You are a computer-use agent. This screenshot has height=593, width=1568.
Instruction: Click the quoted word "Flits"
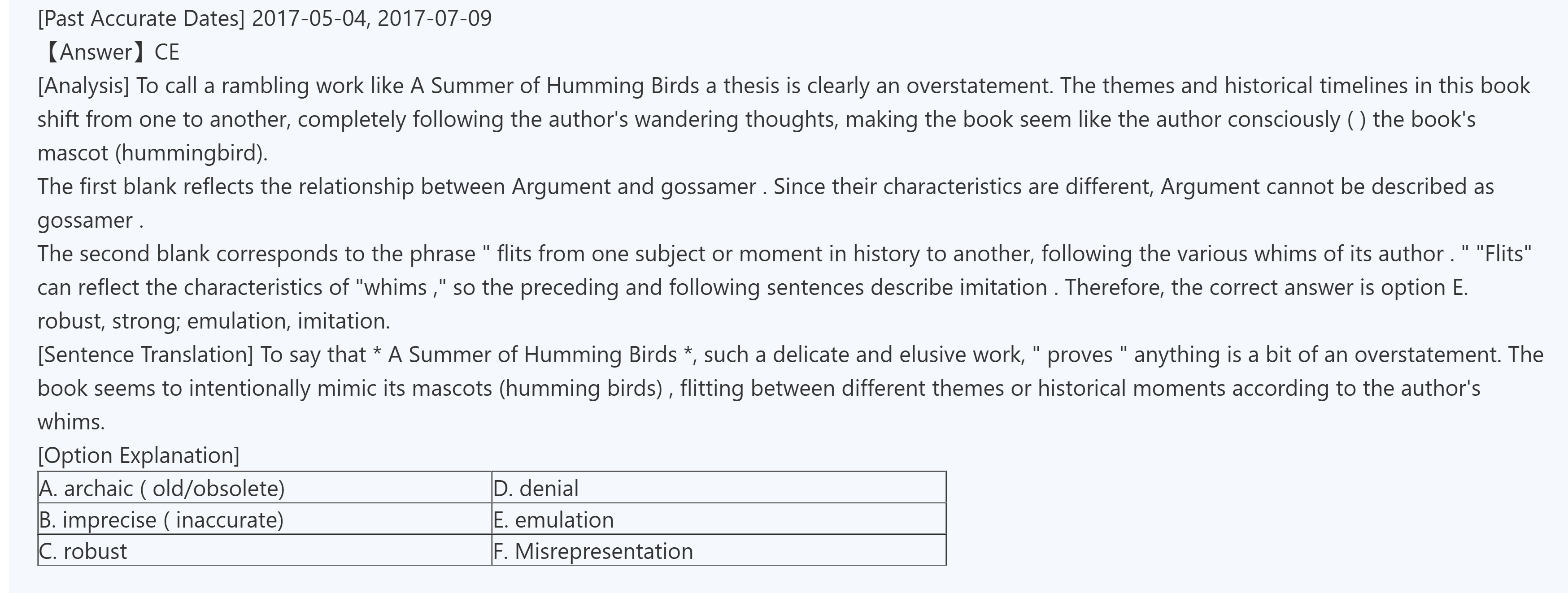[x=1503, y=254]
